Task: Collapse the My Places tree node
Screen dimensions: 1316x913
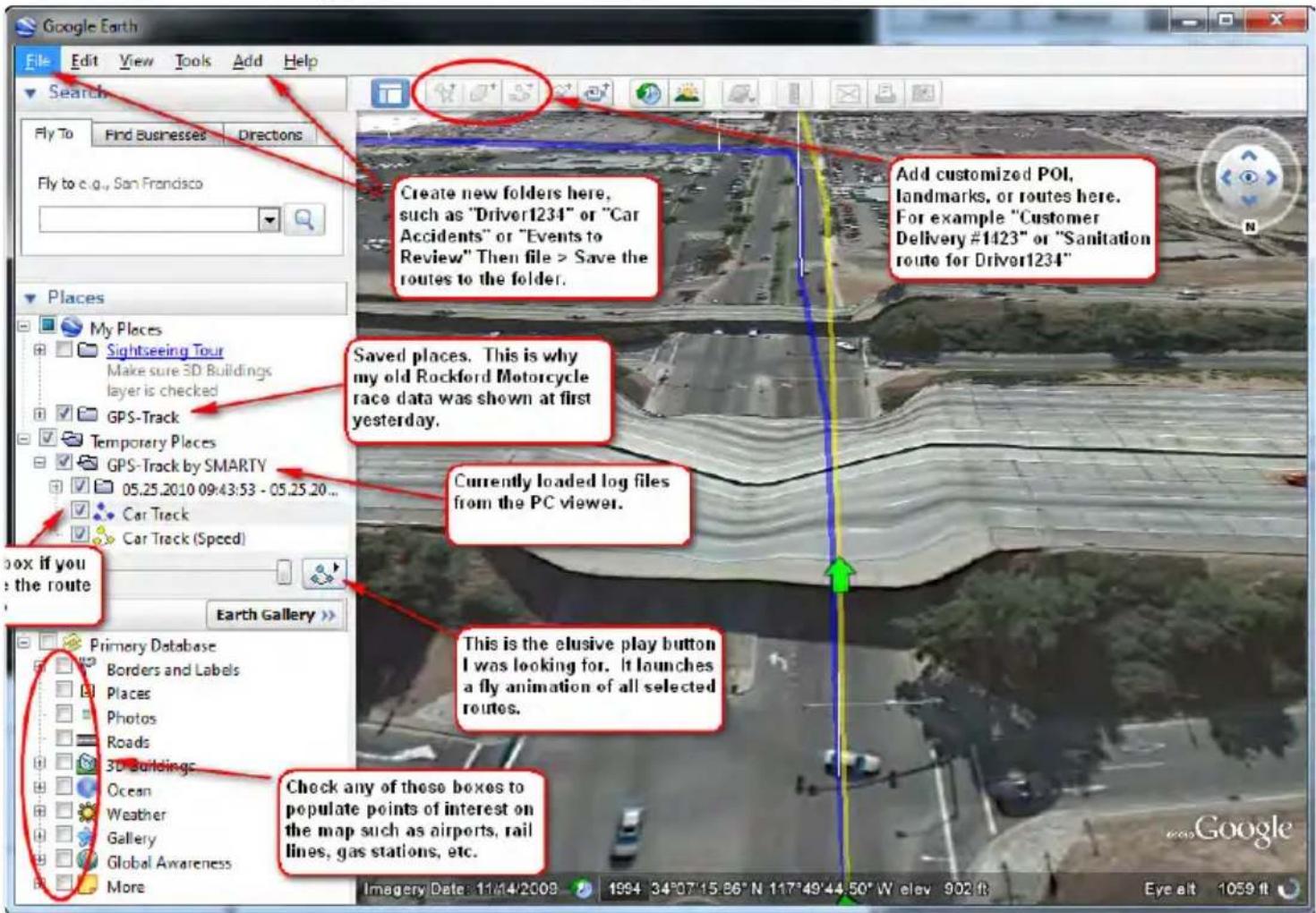Action: 24,326
